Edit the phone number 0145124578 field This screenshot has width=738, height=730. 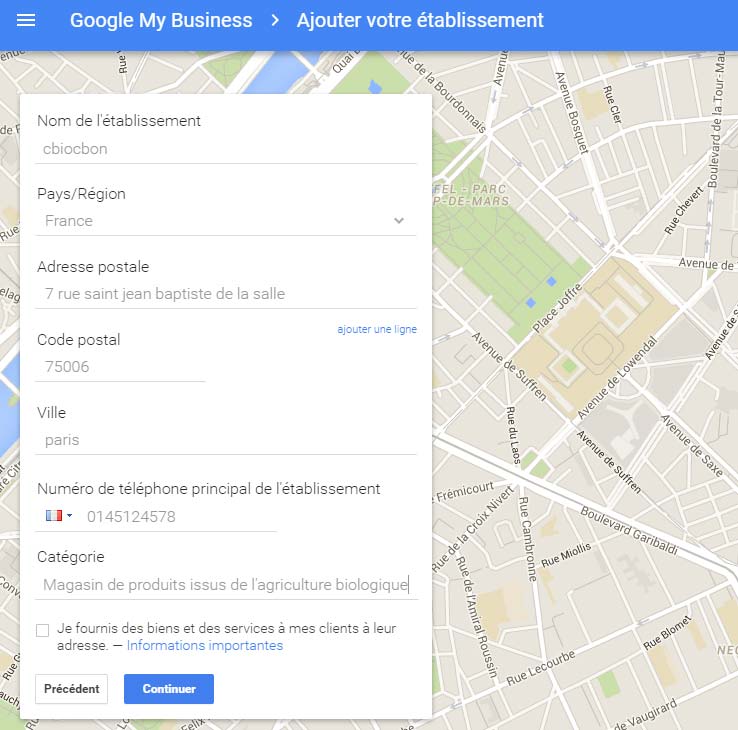point(181,517)
